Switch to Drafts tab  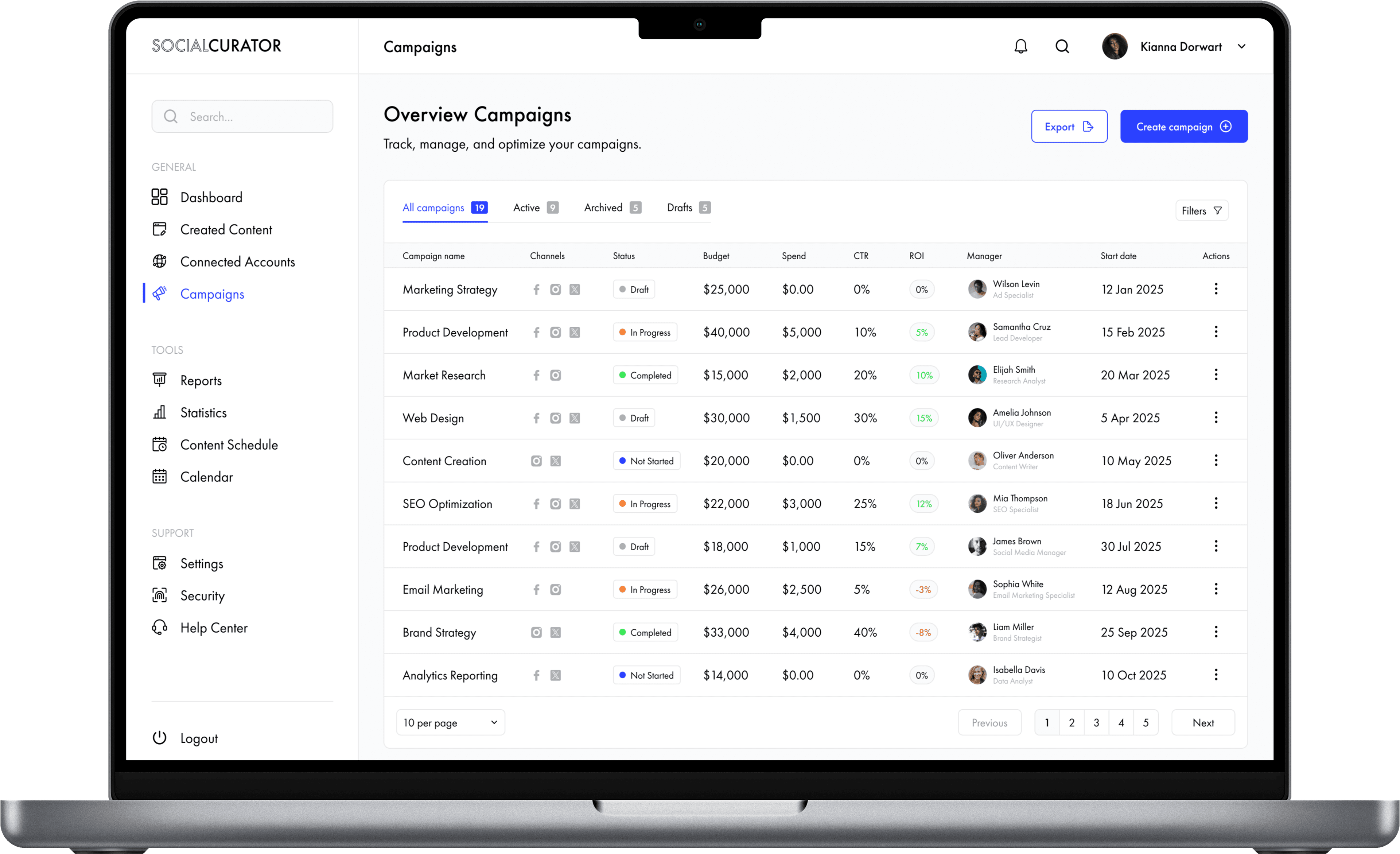click(689, 207)
